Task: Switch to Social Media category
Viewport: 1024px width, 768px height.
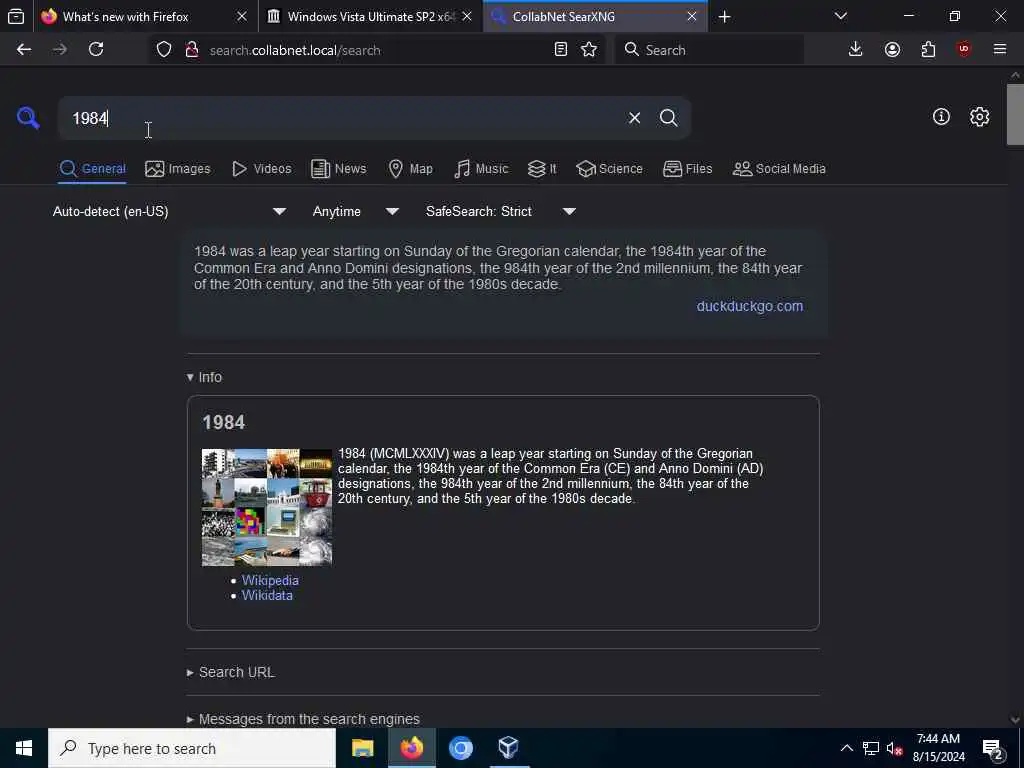Action: coord(779,168)
